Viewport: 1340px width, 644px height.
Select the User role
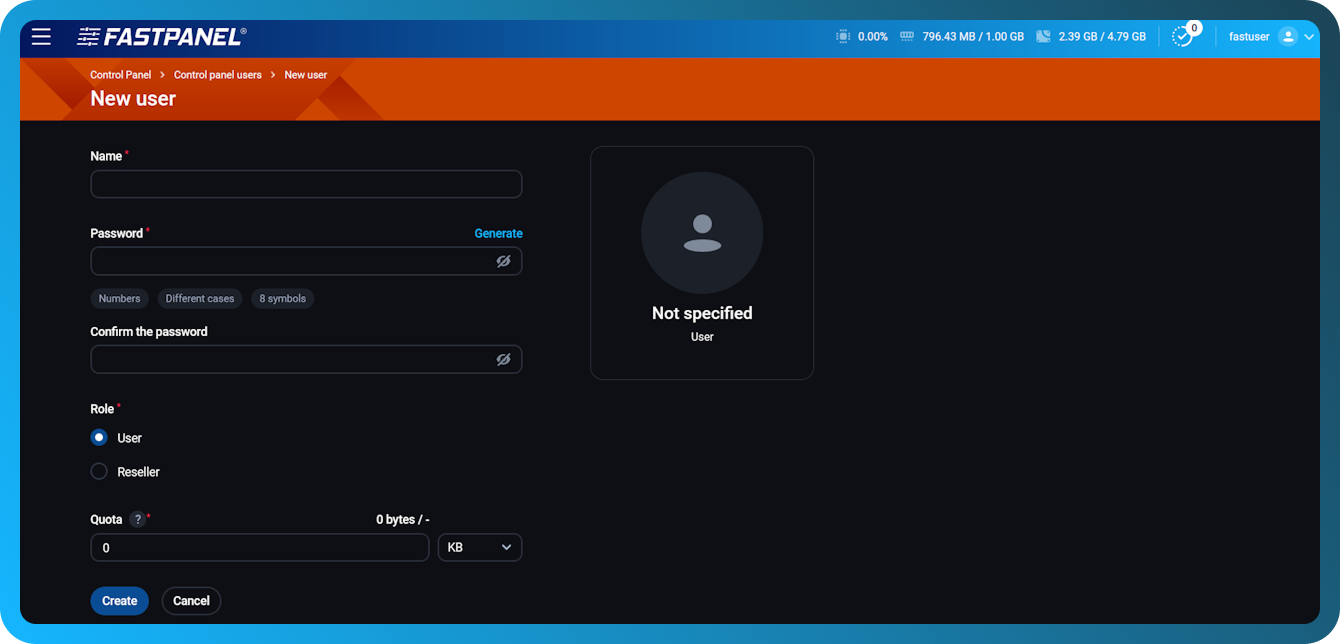point(99,437)
